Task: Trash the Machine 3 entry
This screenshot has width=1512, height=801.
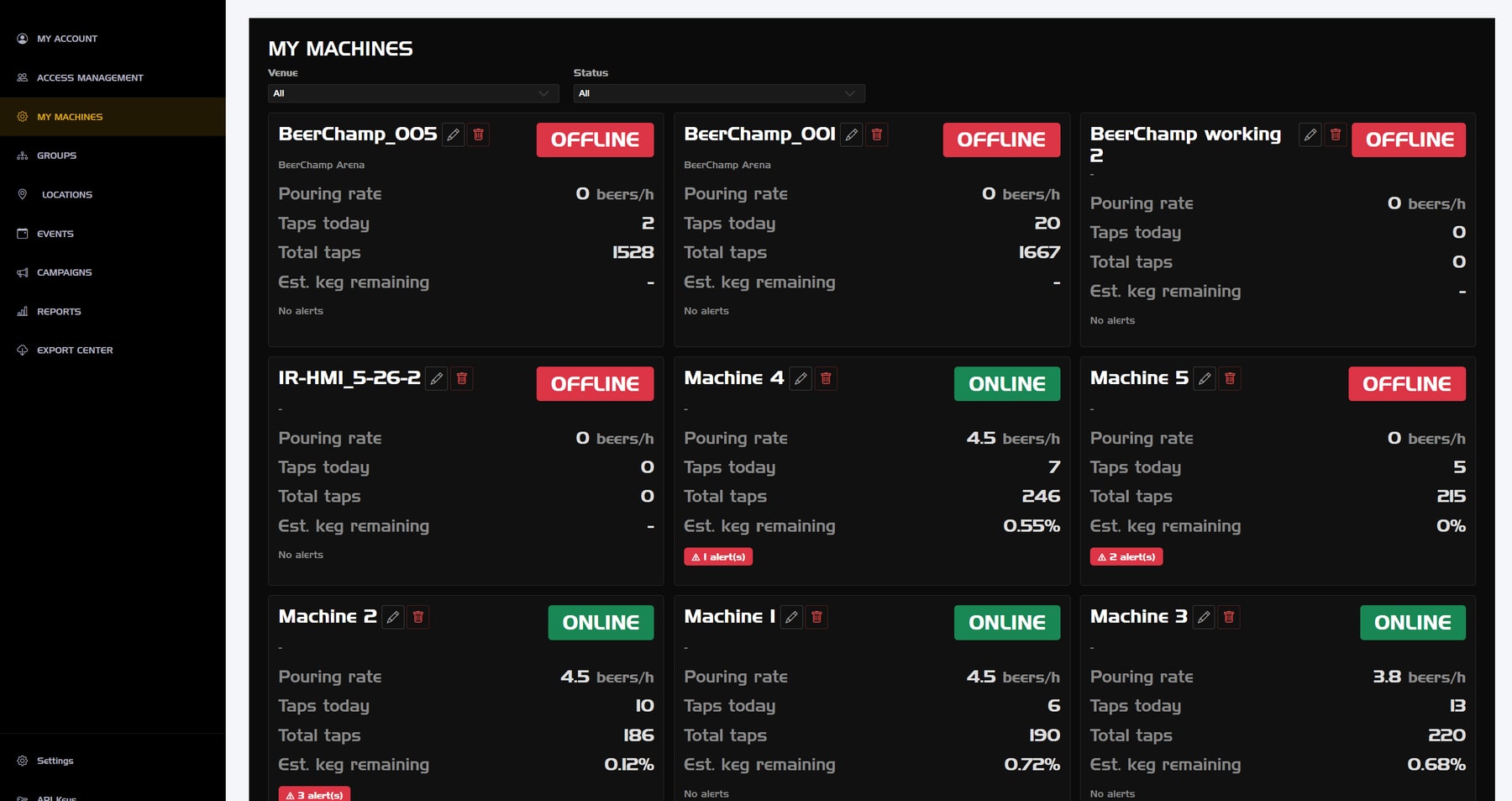Action: pyautogui.click(x=1229, y=617)
